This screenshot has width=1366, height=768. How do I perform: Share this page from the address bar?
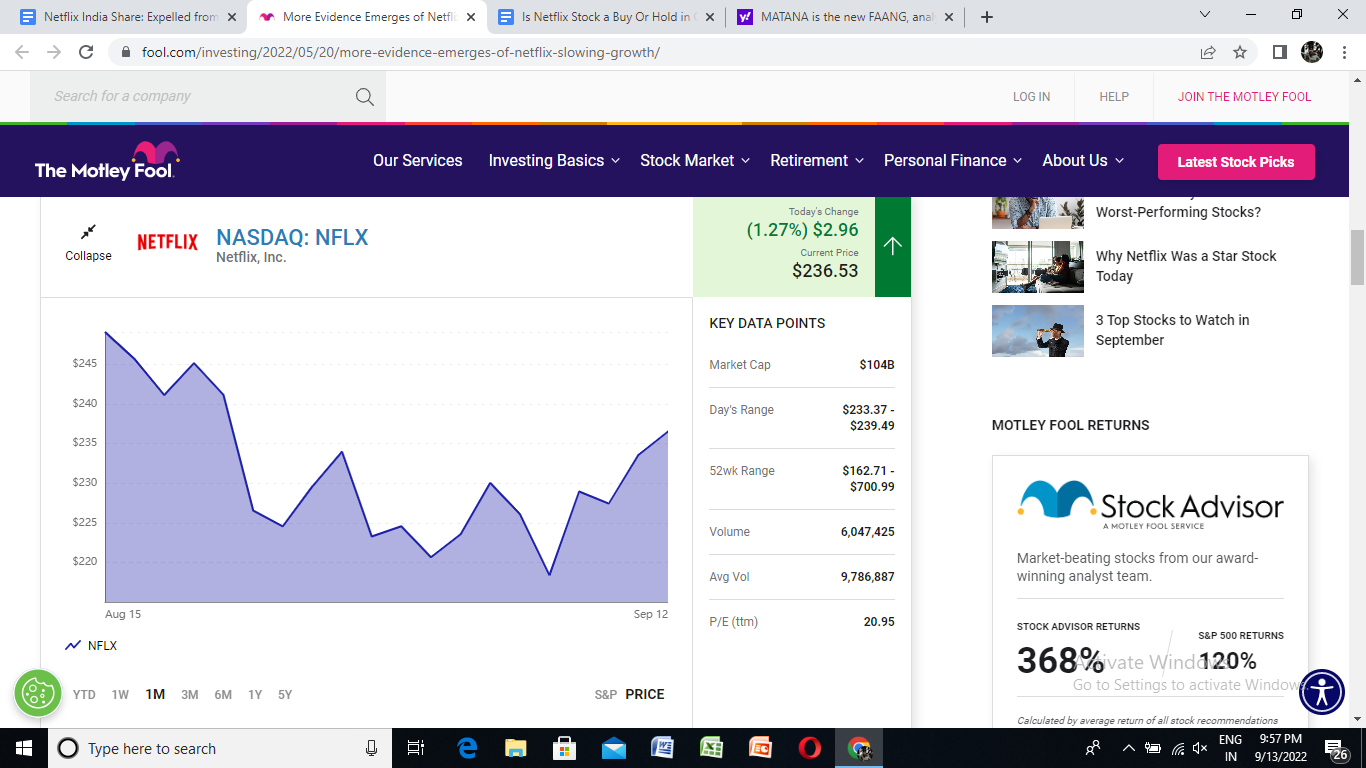tap(1208, 52)
